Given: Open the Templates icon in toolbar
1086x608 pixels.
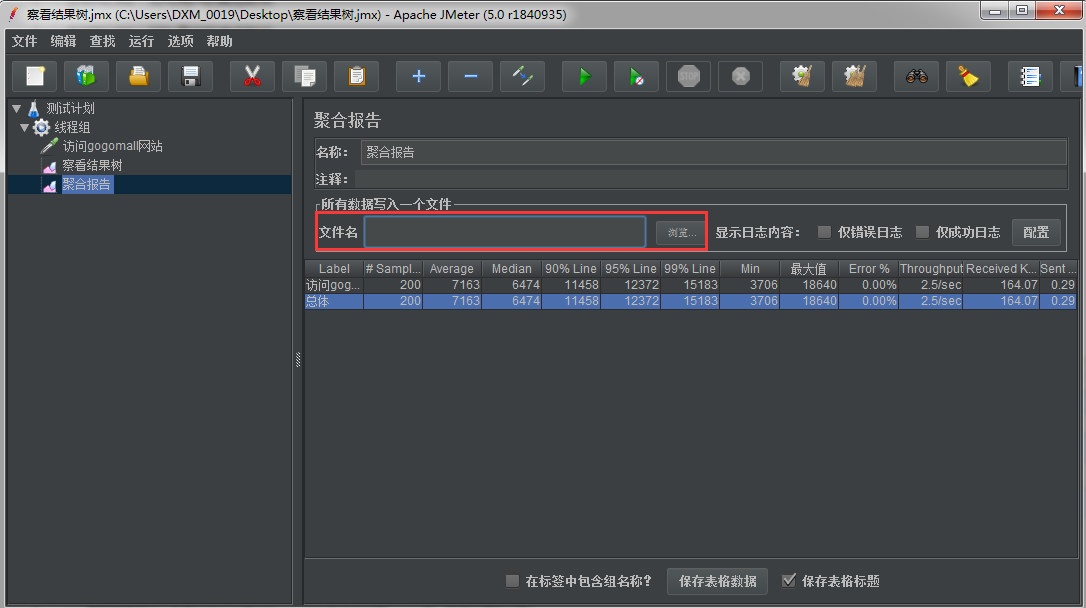Looking at the screenshot, I should click(x=86, y=76).
